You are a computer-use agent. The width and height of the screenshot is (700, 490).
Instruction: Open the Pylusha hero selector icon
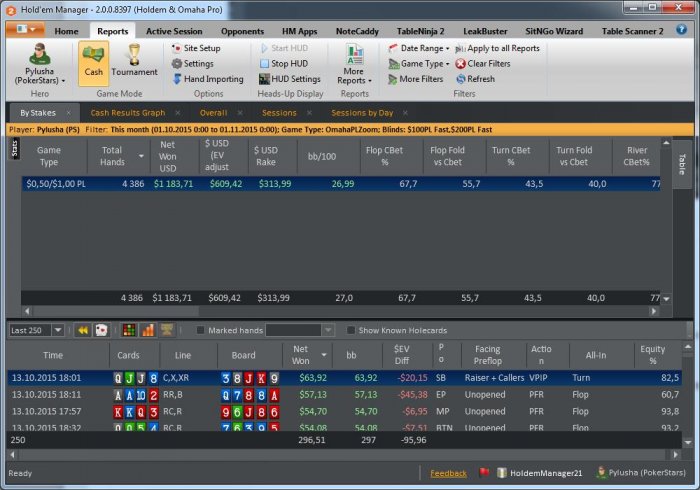[x=39, y=54]
